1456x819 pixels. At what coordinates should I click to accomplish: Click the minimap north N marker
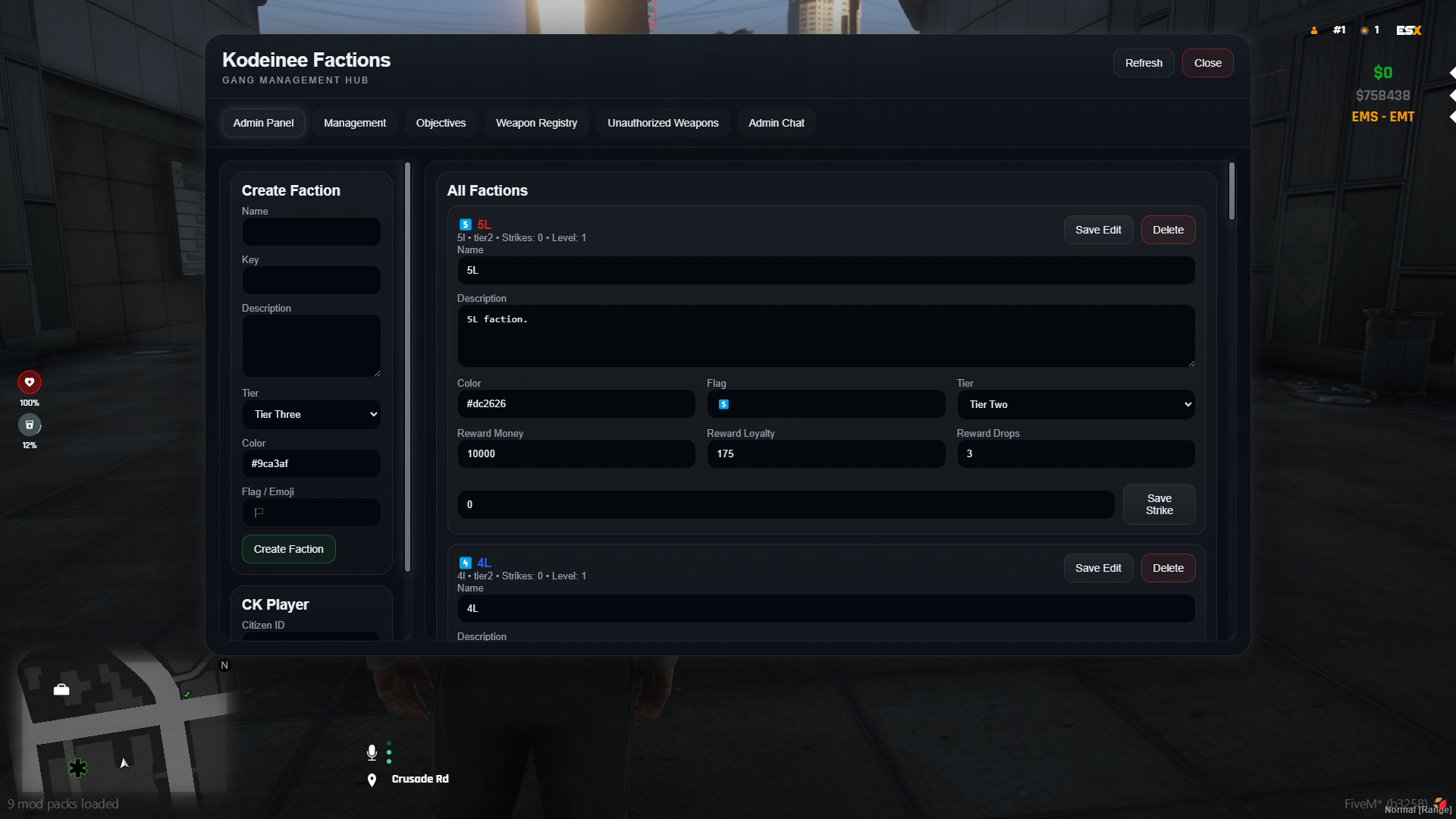pos(224,665)
